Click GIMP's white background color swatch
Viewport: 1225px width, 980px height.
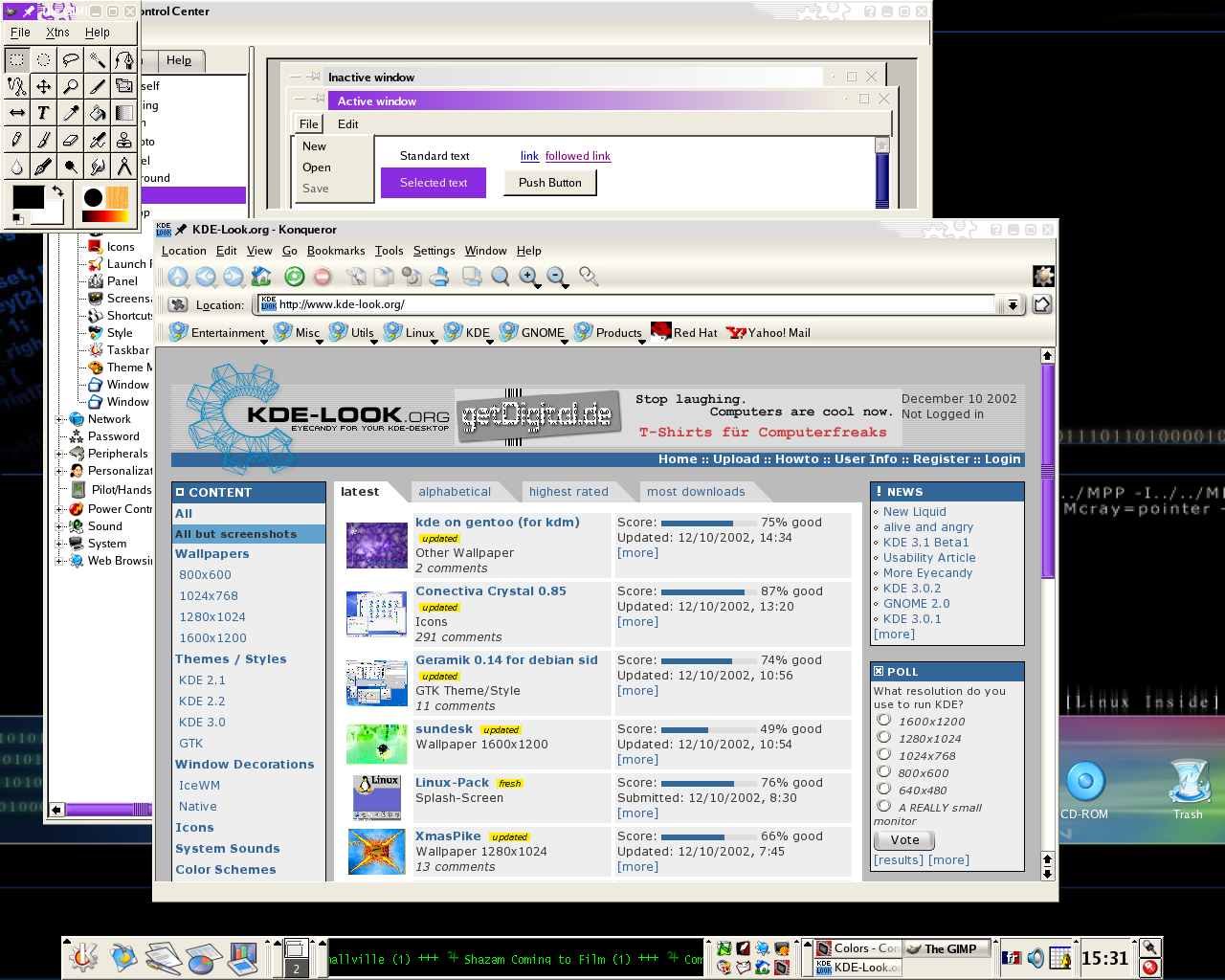click(54, 214)
